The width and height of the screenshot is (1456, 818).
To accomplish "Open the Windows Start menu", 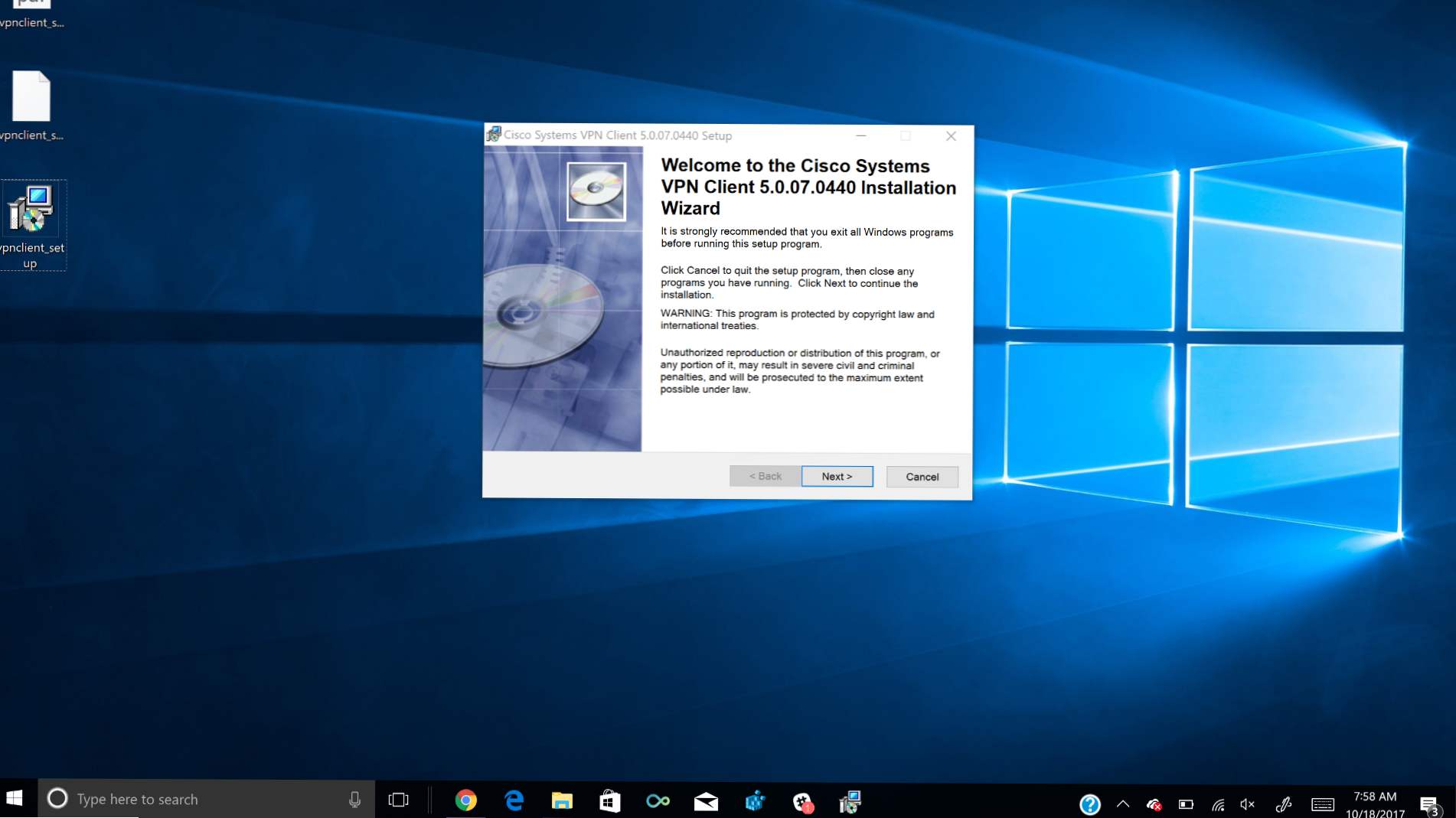I will (x=15, y=799).
